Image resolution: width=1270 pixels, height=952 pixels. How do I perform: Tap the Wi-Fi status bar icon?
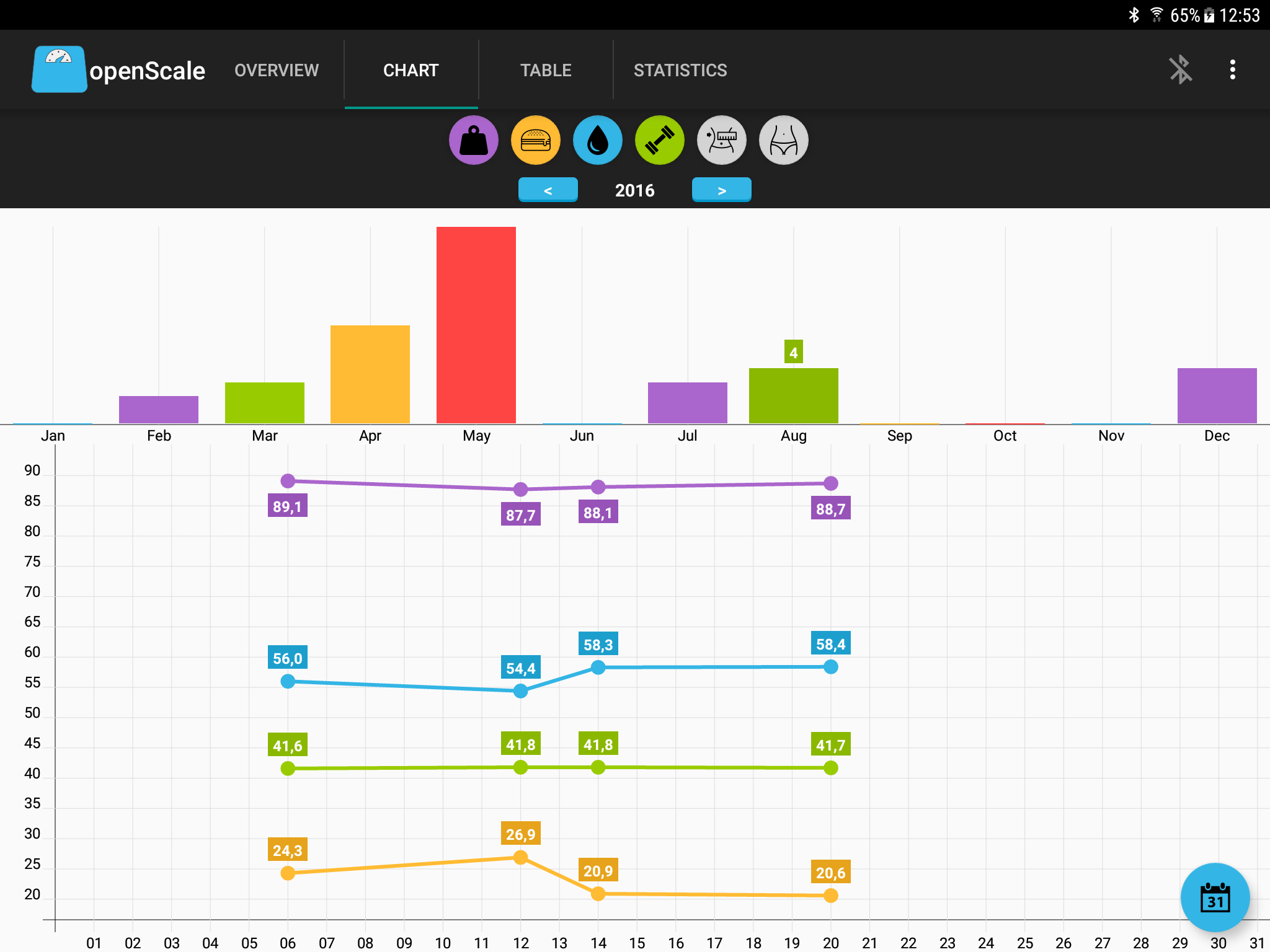click(1157, 15)
